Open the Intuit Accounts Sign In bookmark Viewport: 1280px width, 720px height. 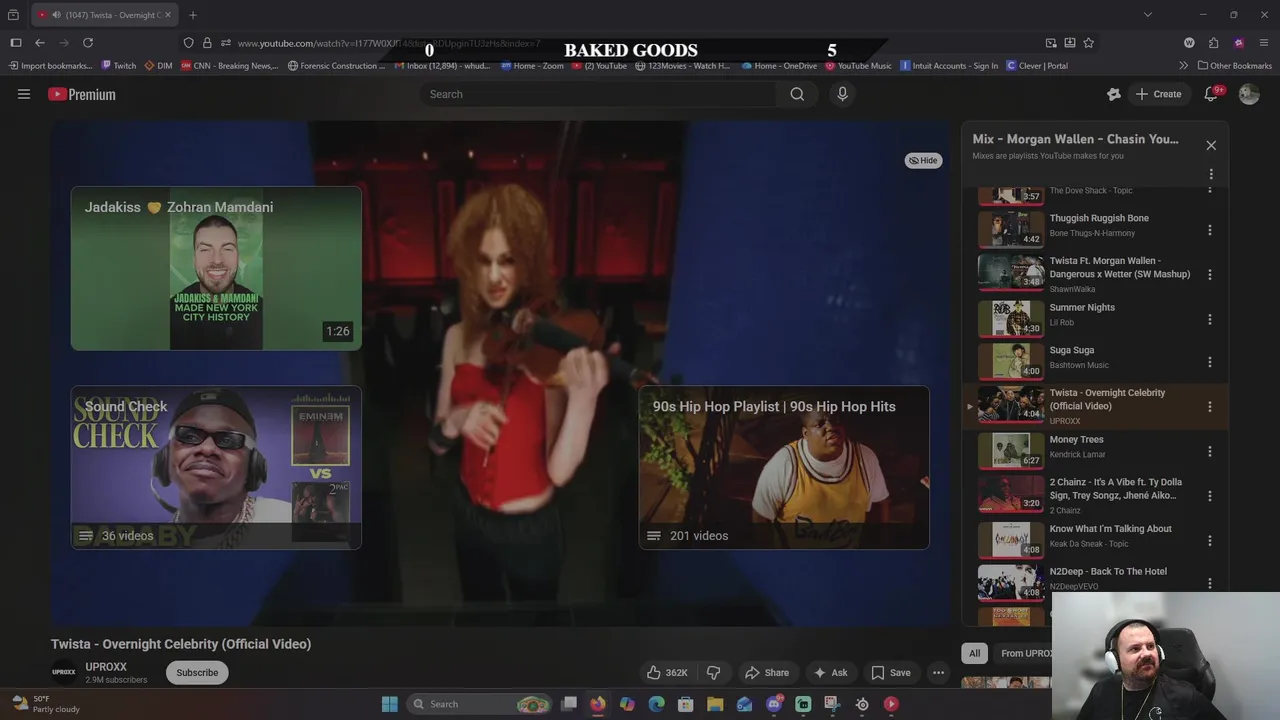[x=949, y=66]
